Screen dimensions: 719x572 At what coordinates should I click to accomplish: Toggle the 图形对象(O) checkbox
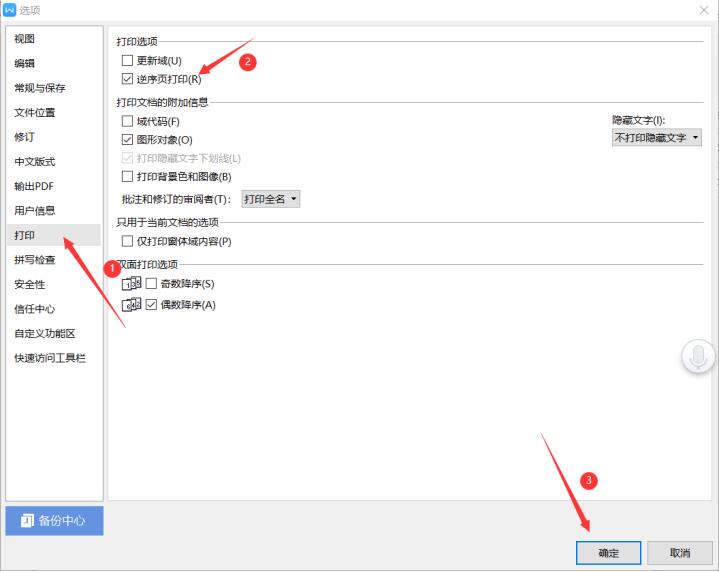pos(127,139)
